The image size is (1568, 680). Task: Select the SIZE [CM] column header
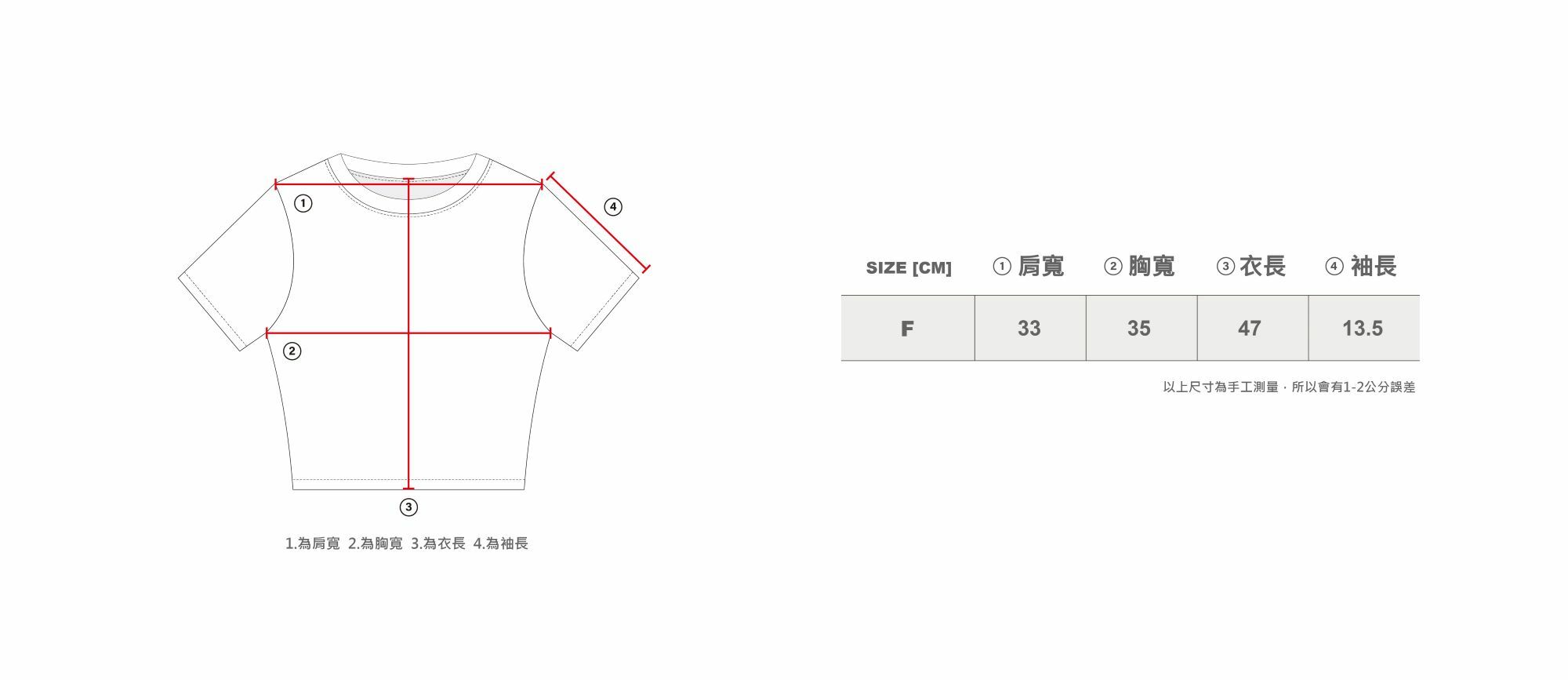pos(909,267)
